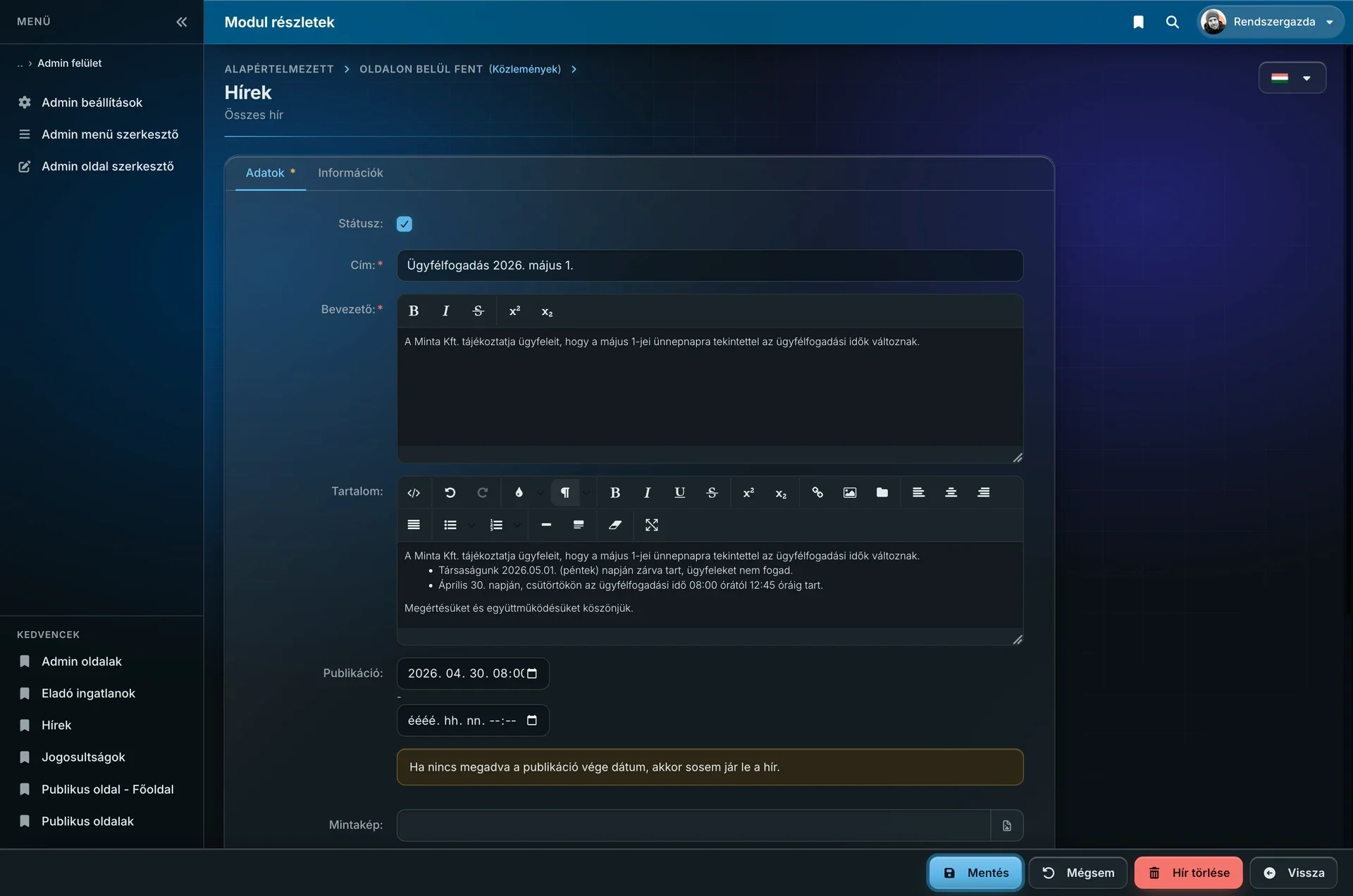
Task: Apply subscript in Tartalom editor
Action: tap(781, 493)
